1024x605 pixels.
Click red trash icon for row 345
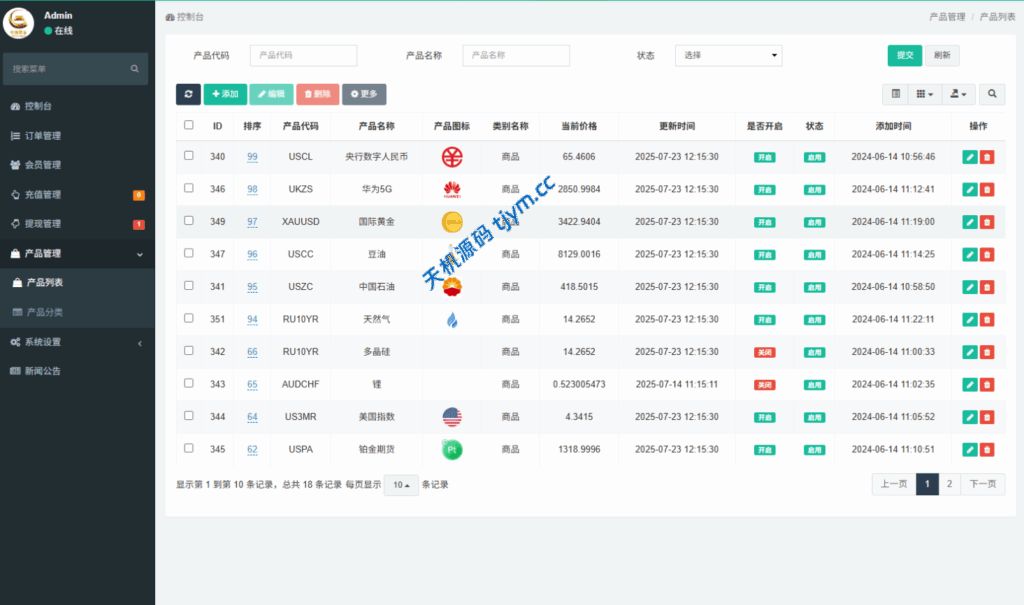pyautogui.click(x=987, y=449)
